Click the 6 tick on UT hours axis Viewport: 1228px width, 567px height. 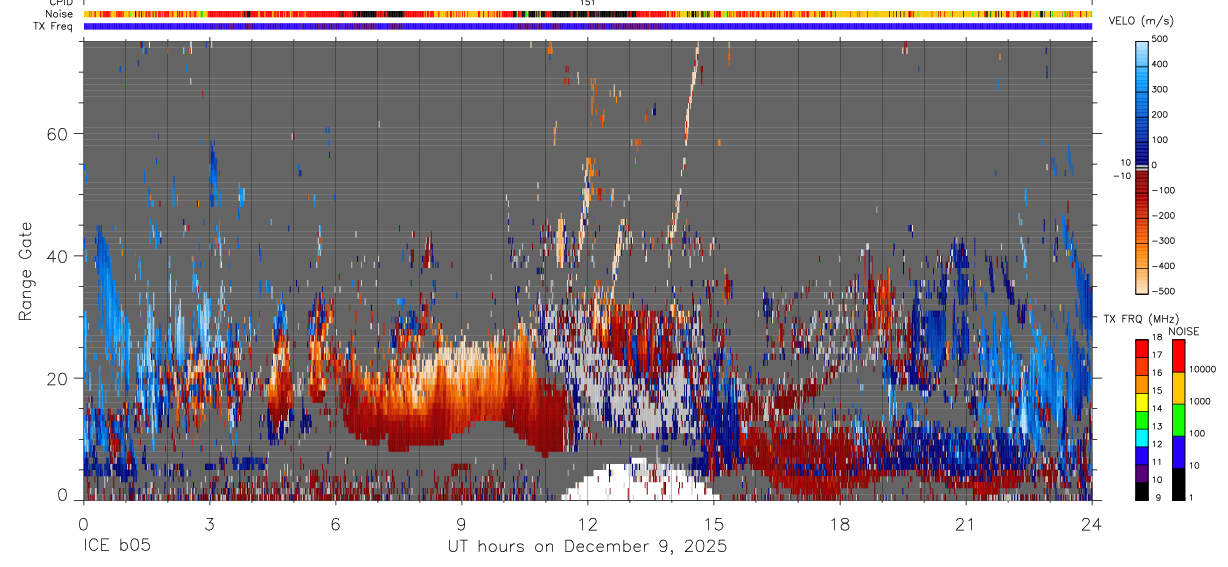335,524
